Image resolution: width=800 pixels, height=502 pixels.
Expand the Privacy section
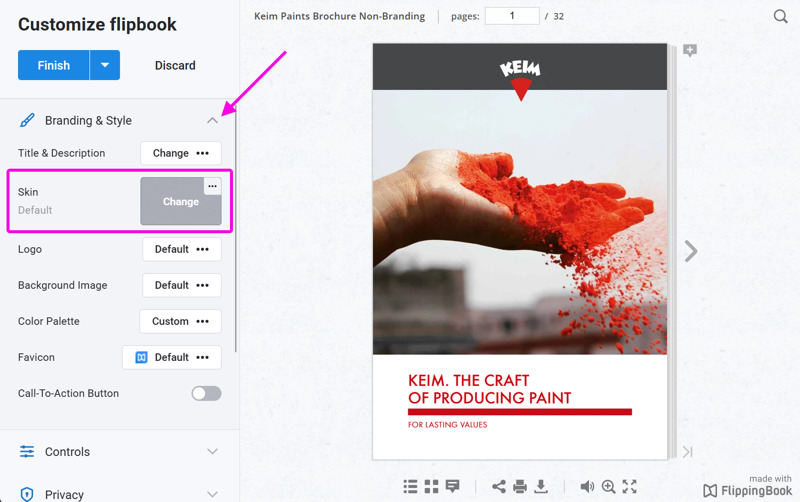(212, 494)
